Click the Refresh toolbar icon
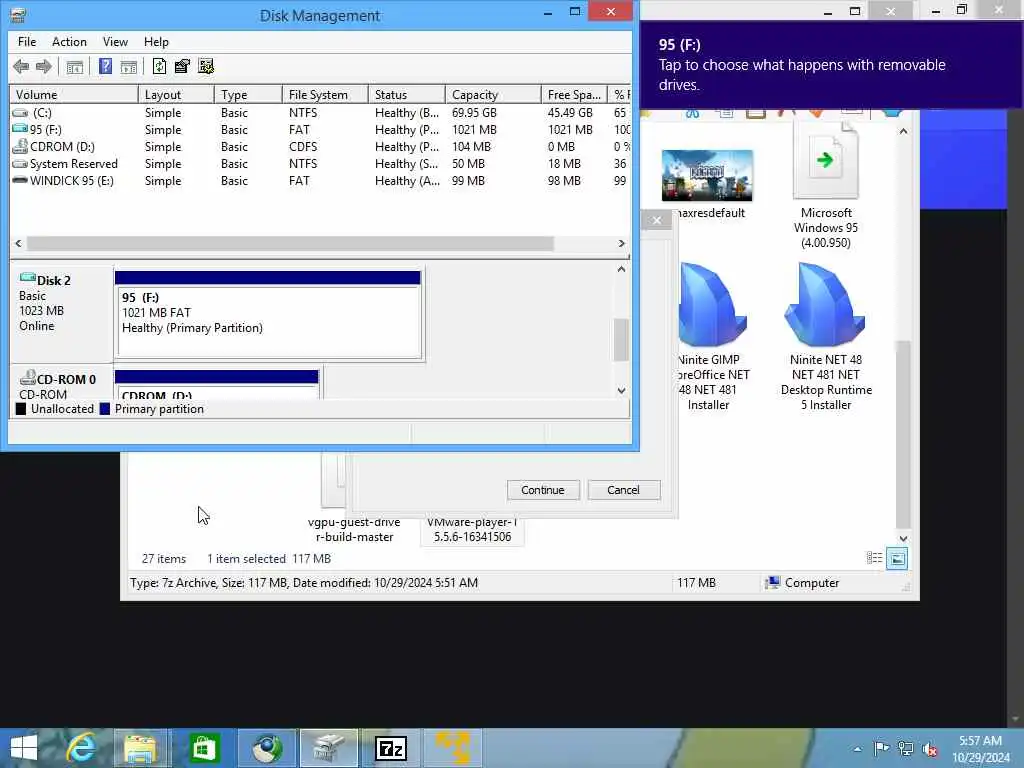 click(159, 66)
